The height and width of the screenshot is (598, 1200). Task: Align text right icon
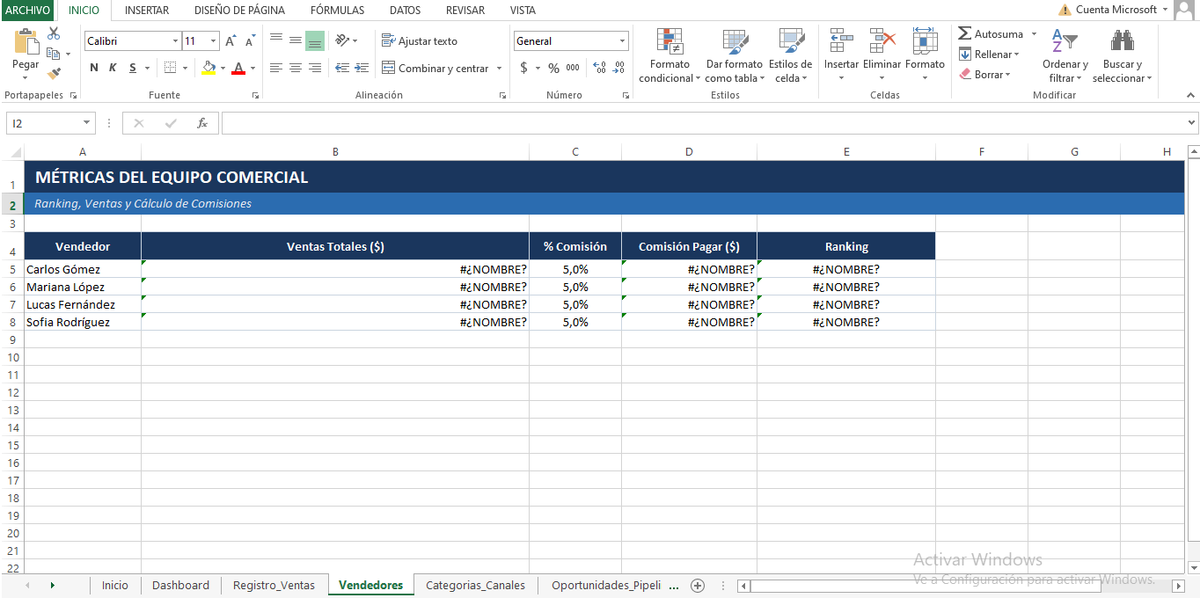[315, 68]
